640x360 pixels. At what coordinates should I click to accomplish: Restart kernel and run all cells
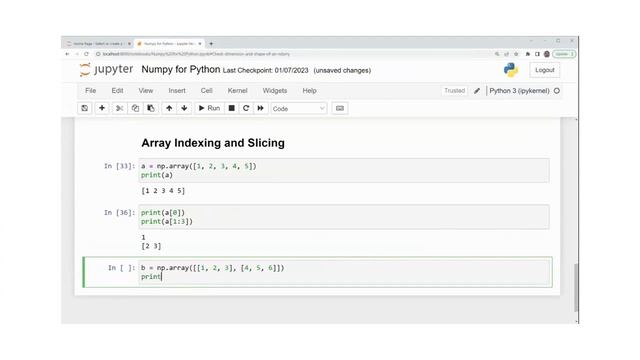click(260, 108)
